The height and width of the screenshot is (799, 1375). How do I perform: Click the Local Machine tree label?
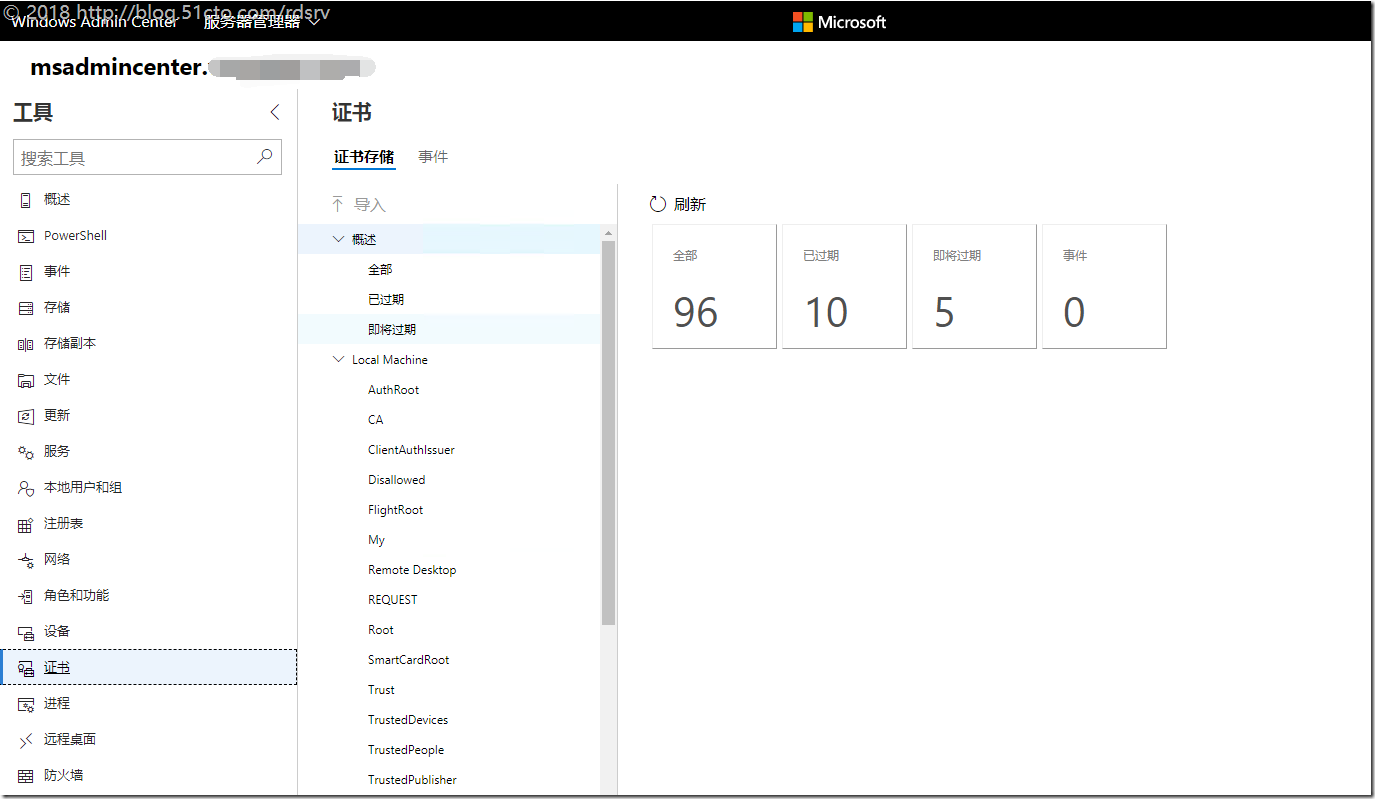click(x=390, y=359)
